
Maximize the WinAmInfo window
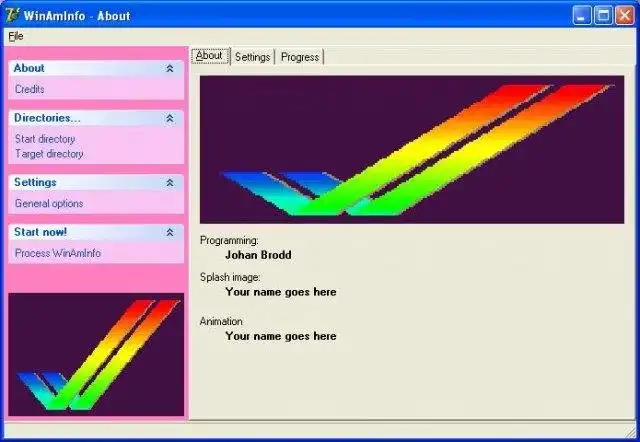[x=603, y=16]
